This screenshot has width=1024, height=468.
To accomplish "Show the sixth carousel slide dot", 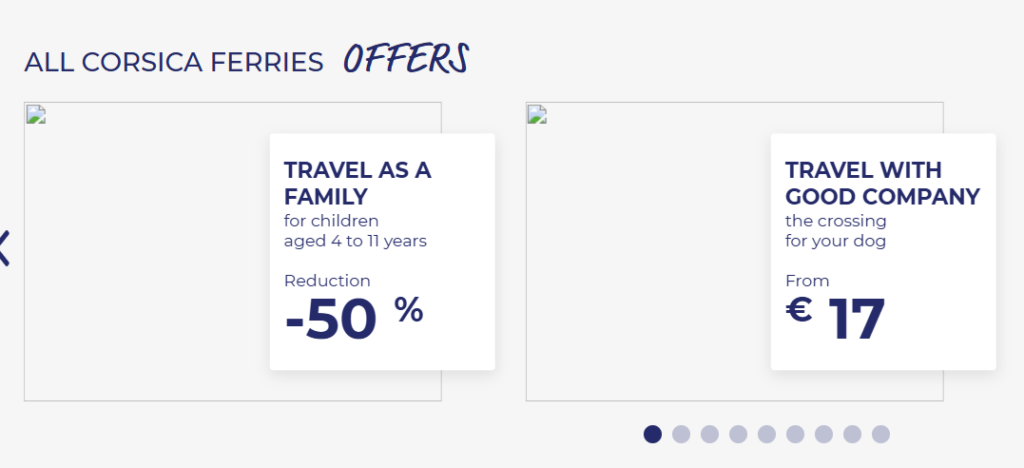I will (795, 434).
